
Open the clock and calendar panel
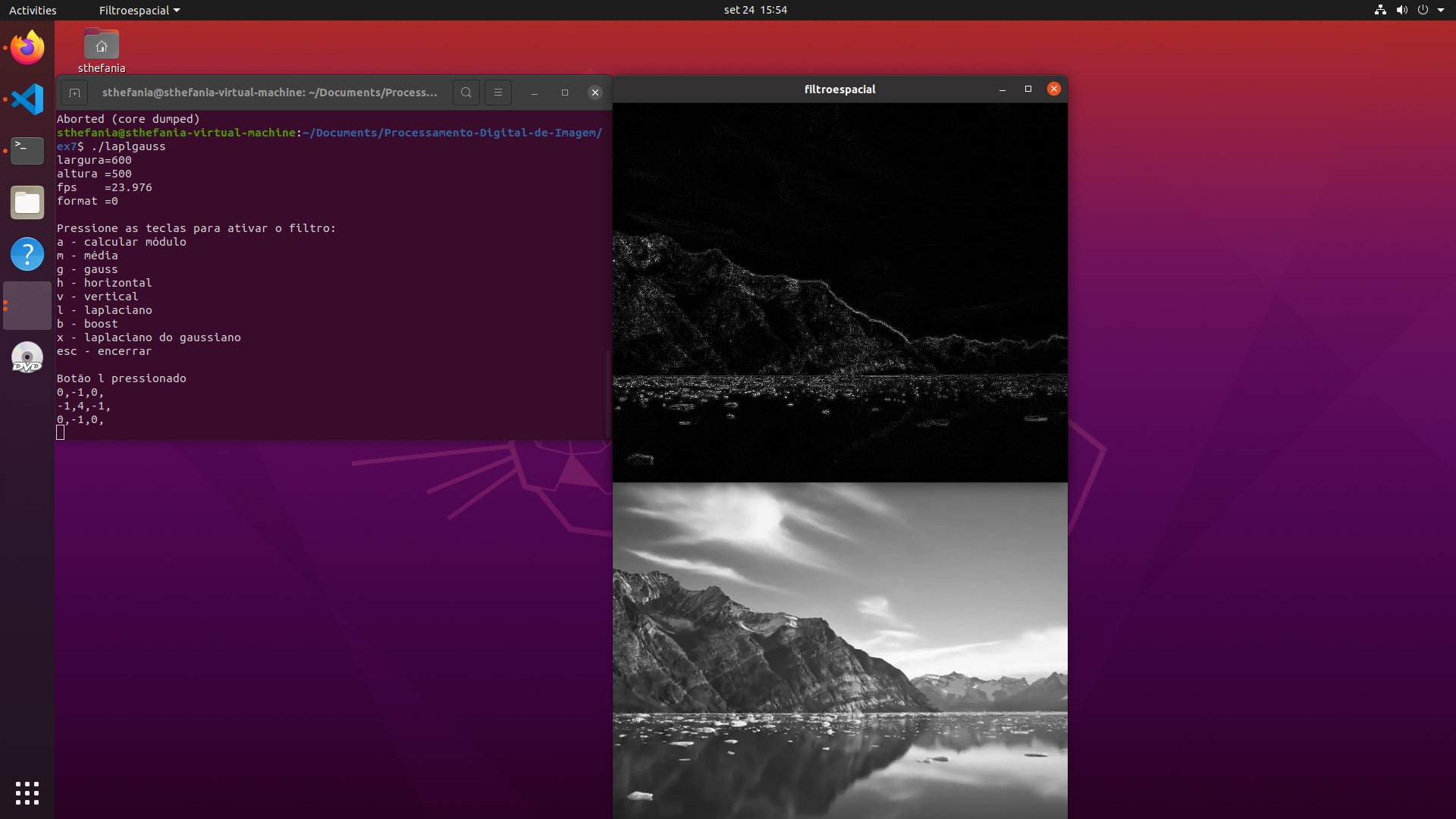coord(755,10)
